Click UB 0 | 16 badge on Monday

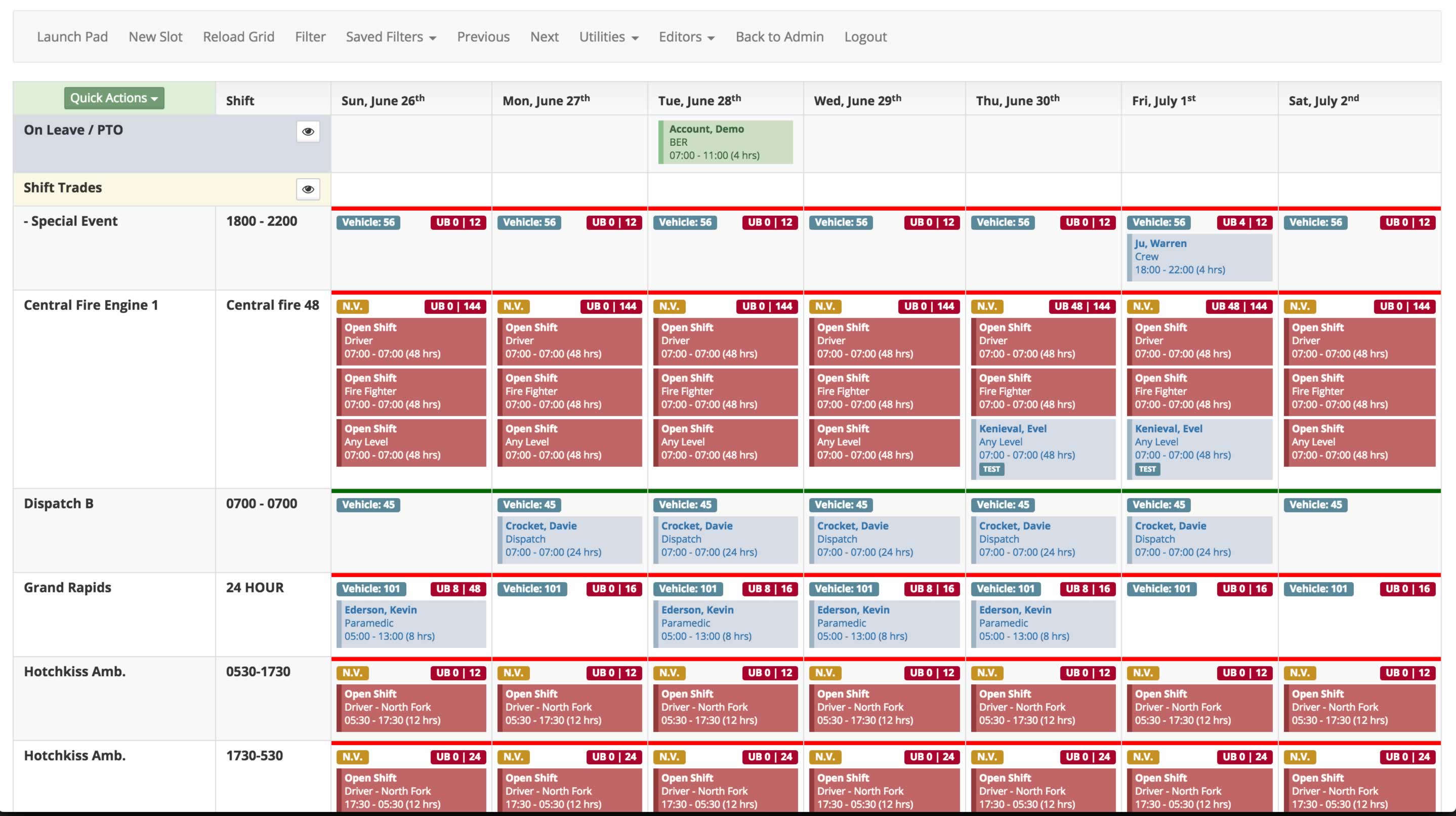click(x=614, y=589)
